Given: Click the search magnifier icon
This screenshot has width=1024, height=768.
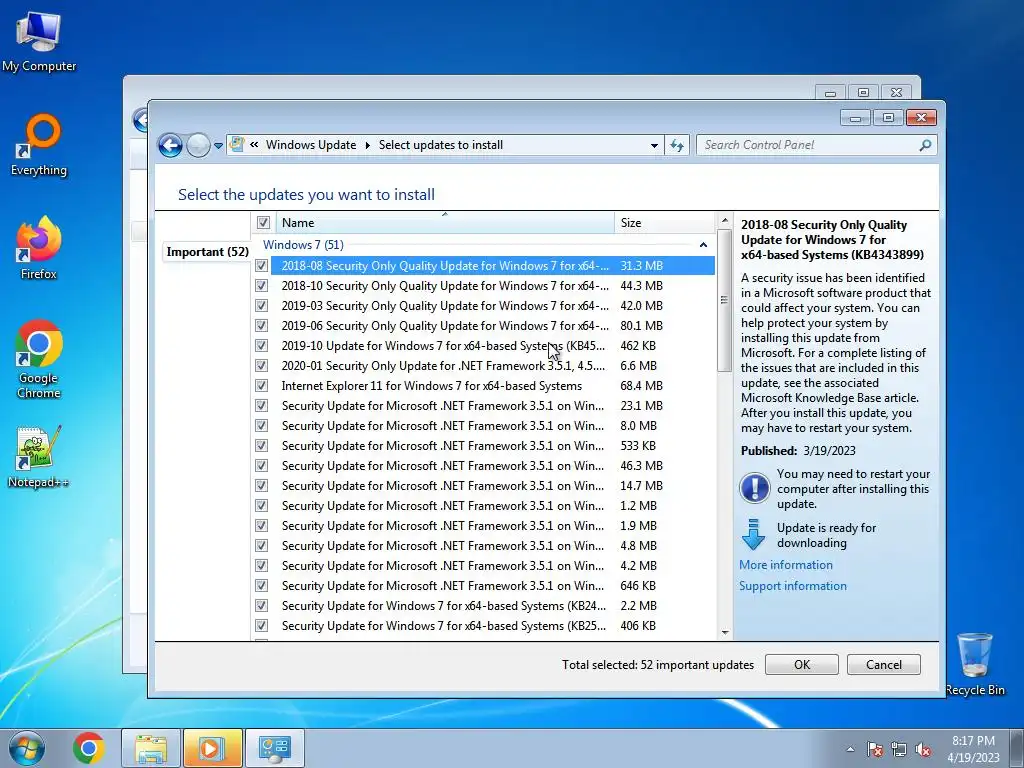Looking at the screenshot, I should click(925, 145).
